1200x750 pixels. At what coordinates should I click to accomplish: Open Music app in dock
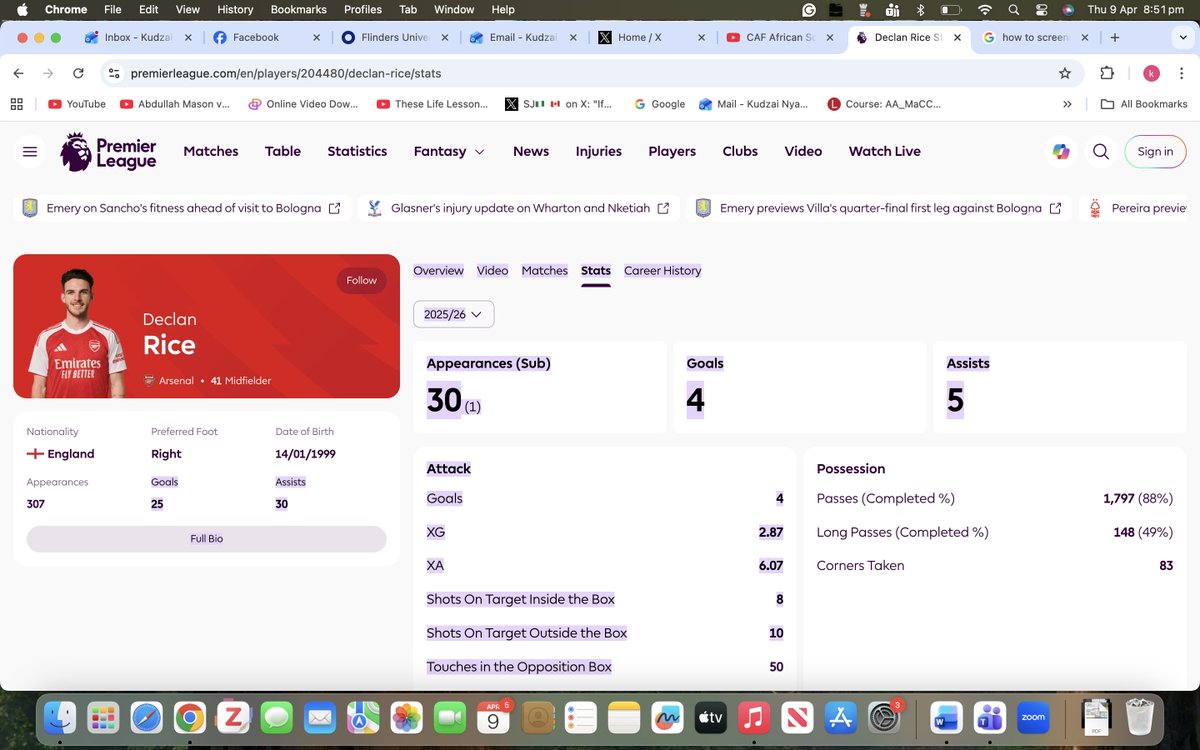tap(752, 717)
